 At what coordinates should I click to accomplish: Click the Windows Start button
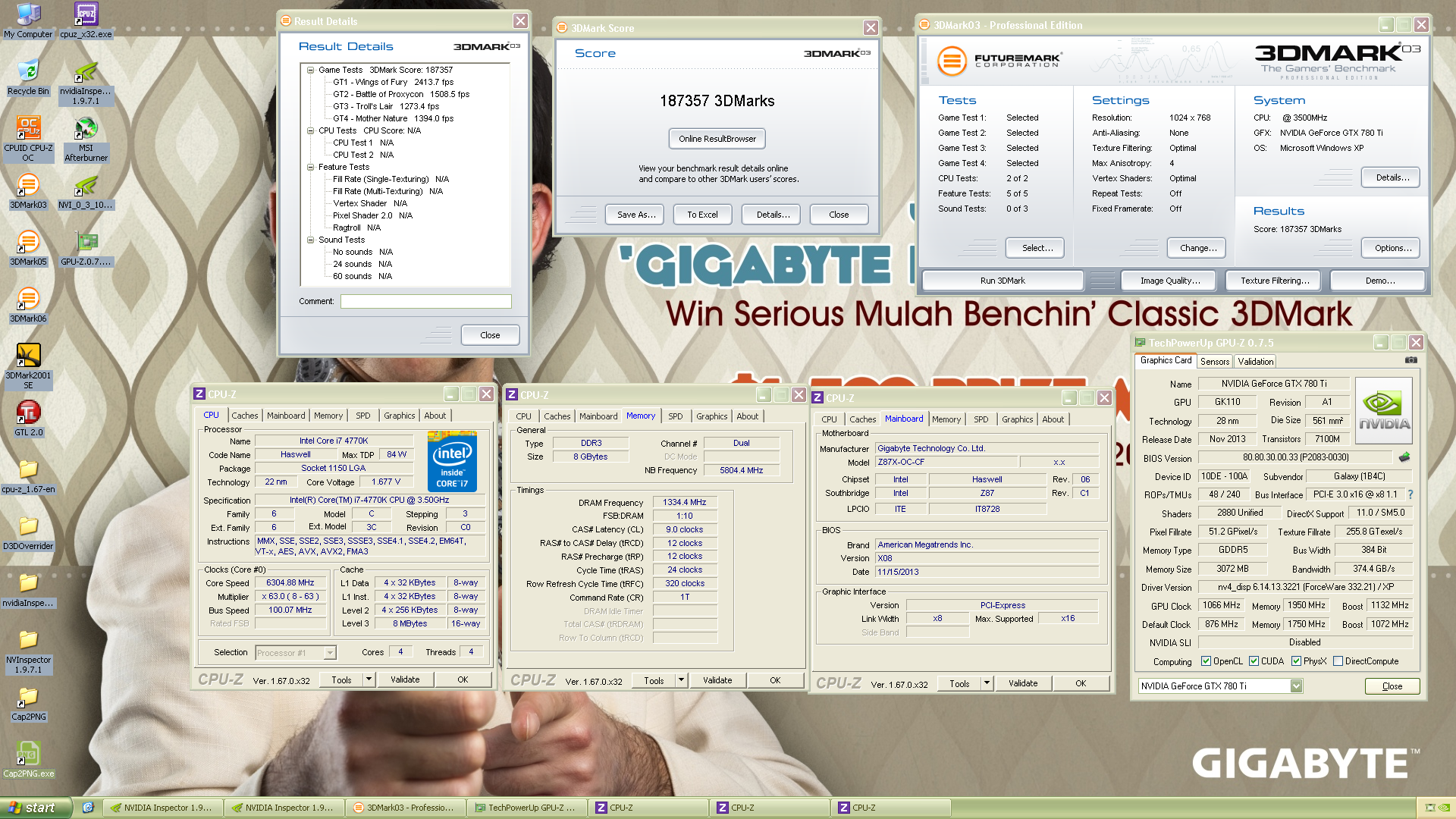pyautogui.click(x=36, y=808)
